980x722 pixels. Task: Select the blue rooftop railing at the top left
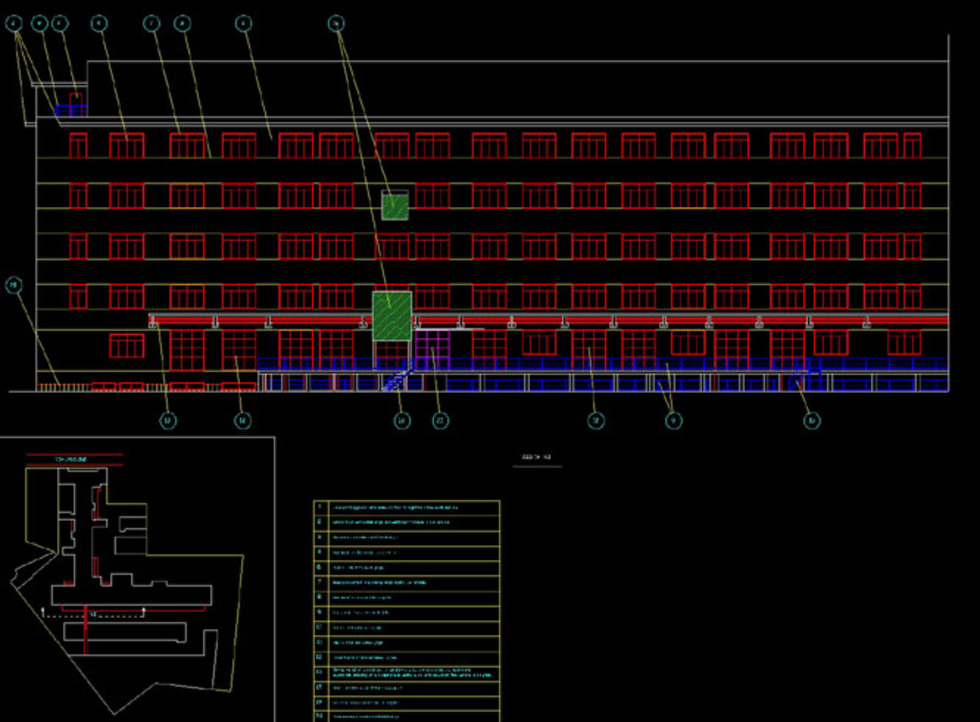(71, 110)
